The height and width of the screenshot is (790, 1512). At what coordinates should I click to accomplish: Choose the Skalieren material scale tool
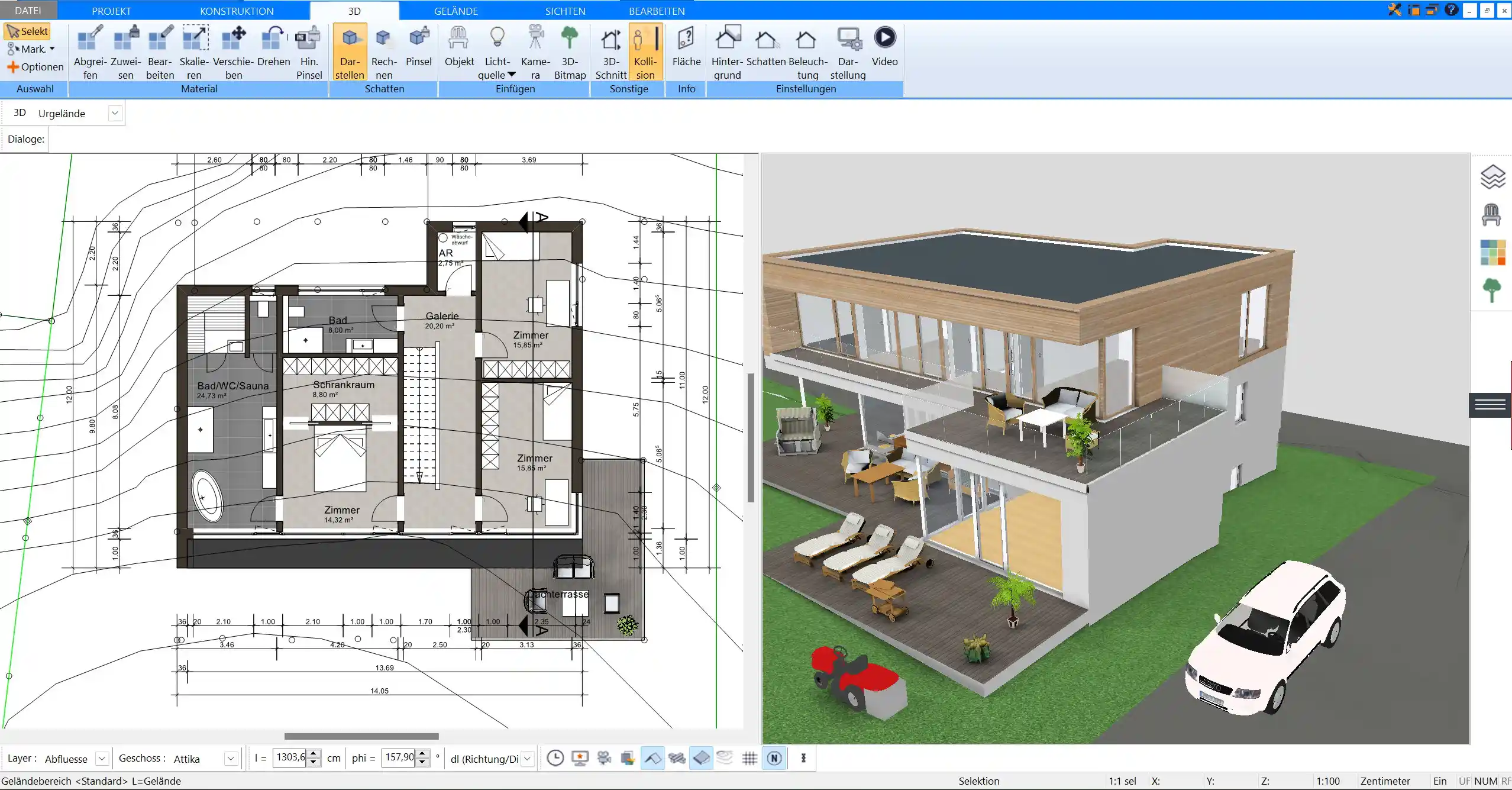pyautogui.click(x=194, y=52)
